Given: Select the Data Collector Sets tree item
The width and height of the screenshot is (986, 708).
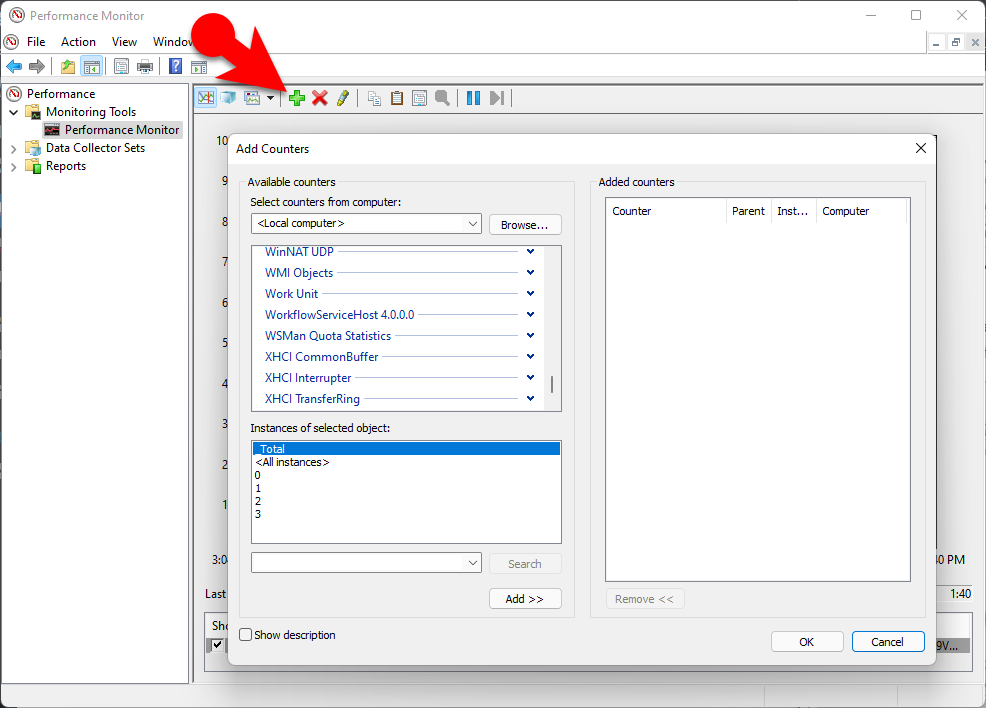Looking at the screenshot, I should (x=95, y=148).
